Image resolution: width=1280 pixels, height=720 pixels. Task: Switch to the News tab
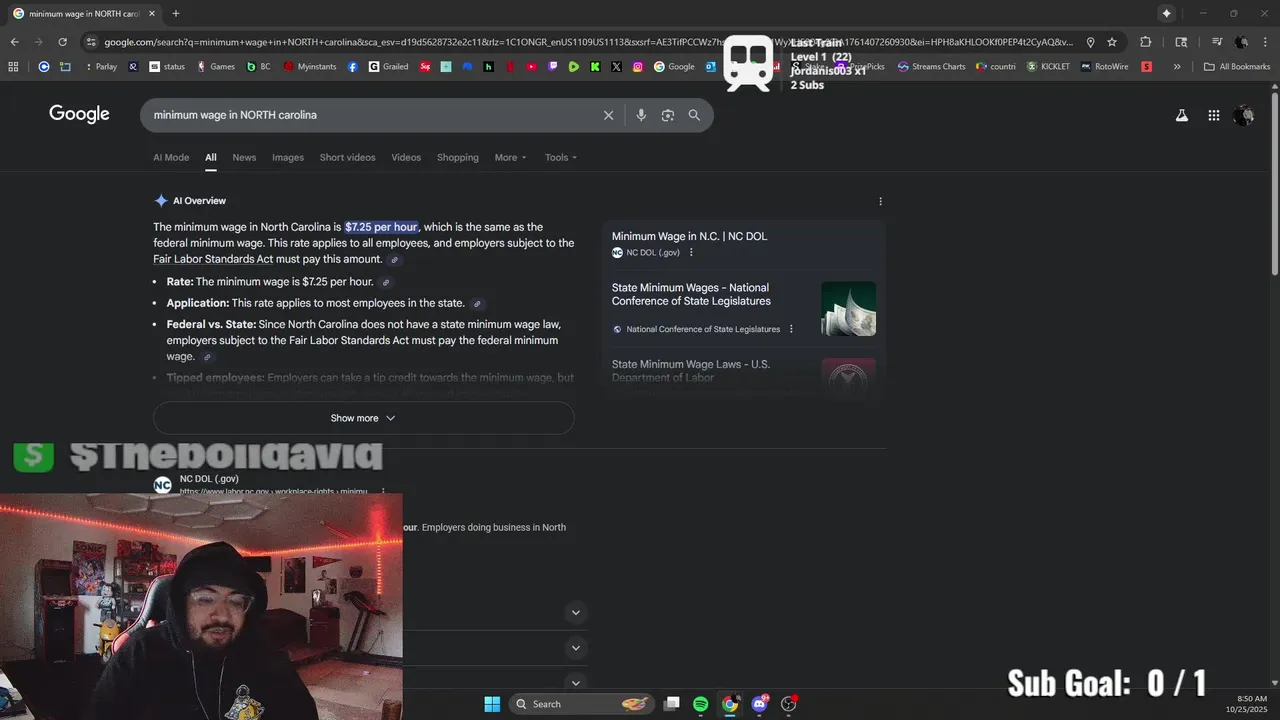pos(244,158)
